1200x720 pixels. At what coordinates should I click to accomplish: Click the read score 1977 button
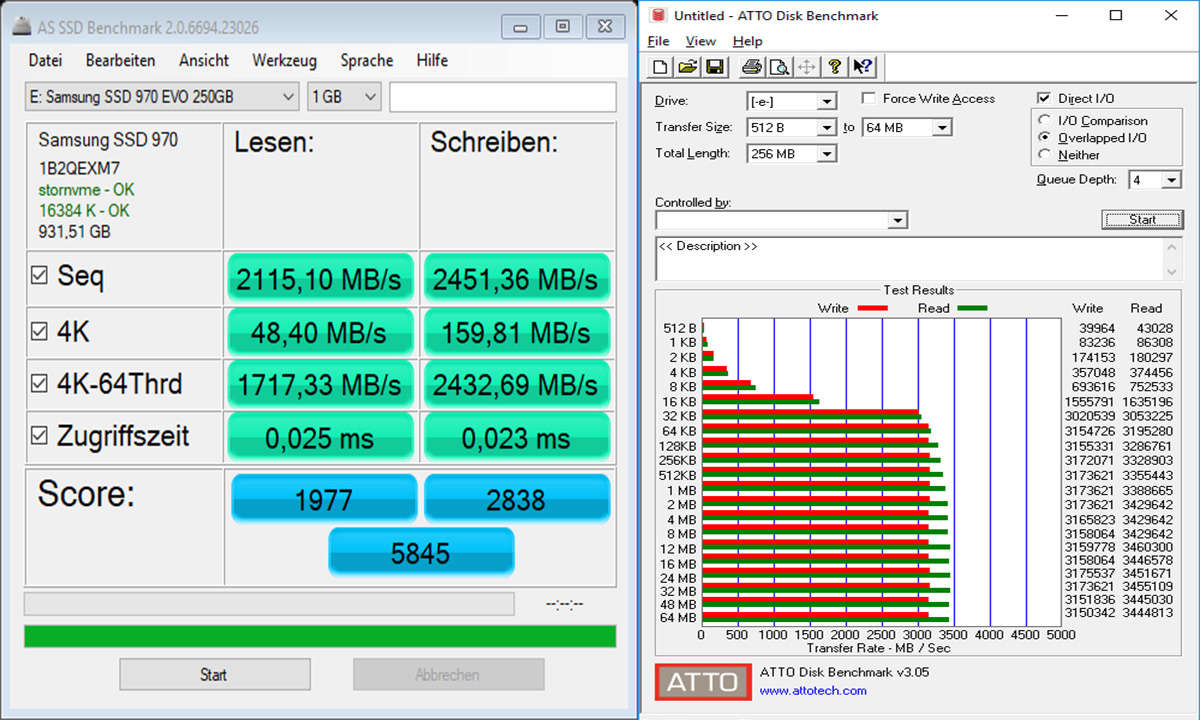[x=323, y=499]
